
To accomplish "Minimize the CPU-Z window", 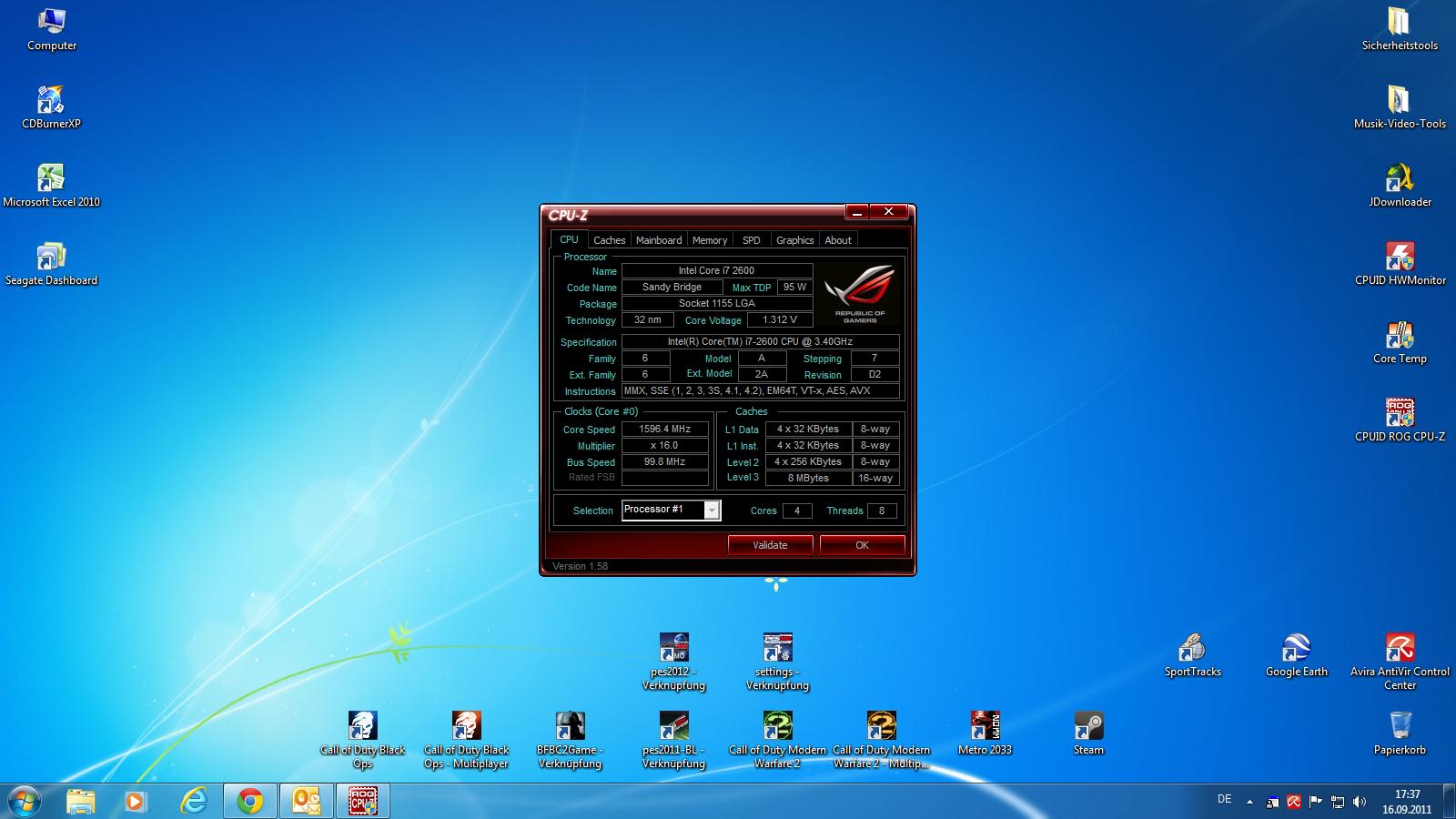I will (x=857, y=212).
